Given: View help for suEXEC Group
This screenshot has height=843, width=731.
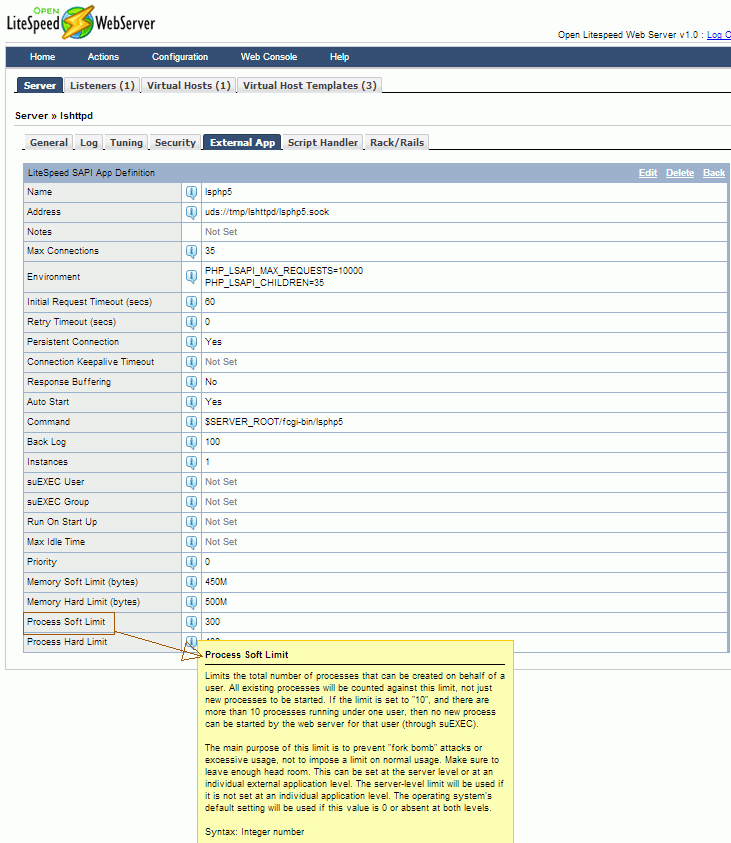Looking at the screenshot, I should pyautogui.click(x=191, y=502).
